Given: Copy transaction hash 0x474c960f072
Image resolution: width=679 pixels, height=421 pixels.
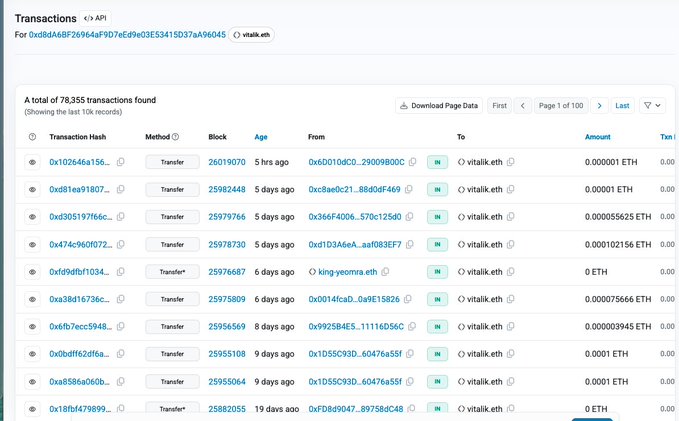Looking at the screenshot, I should coord(121,244).
